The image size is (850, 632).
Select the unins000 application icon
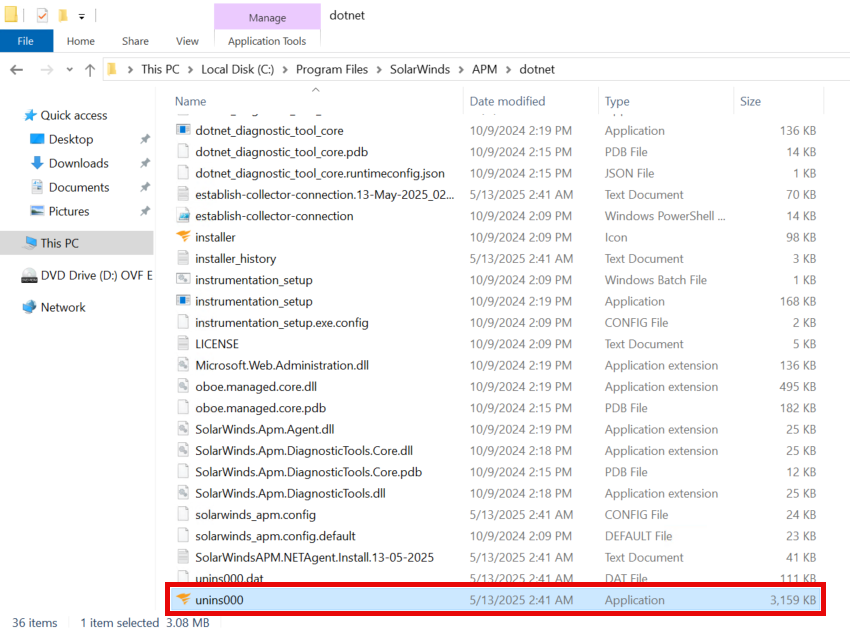coord(183,600)
